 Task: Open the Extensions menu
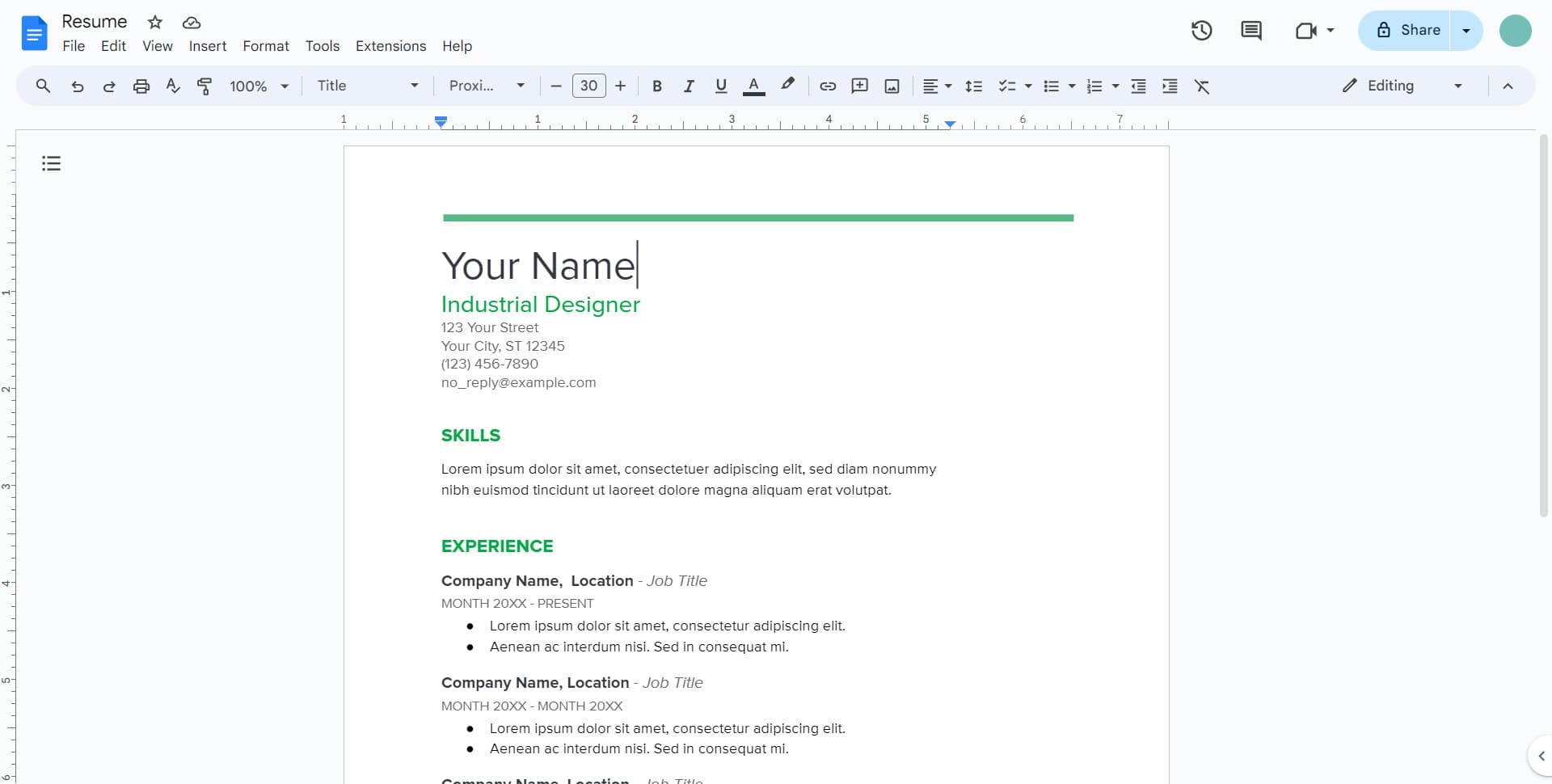390,46
